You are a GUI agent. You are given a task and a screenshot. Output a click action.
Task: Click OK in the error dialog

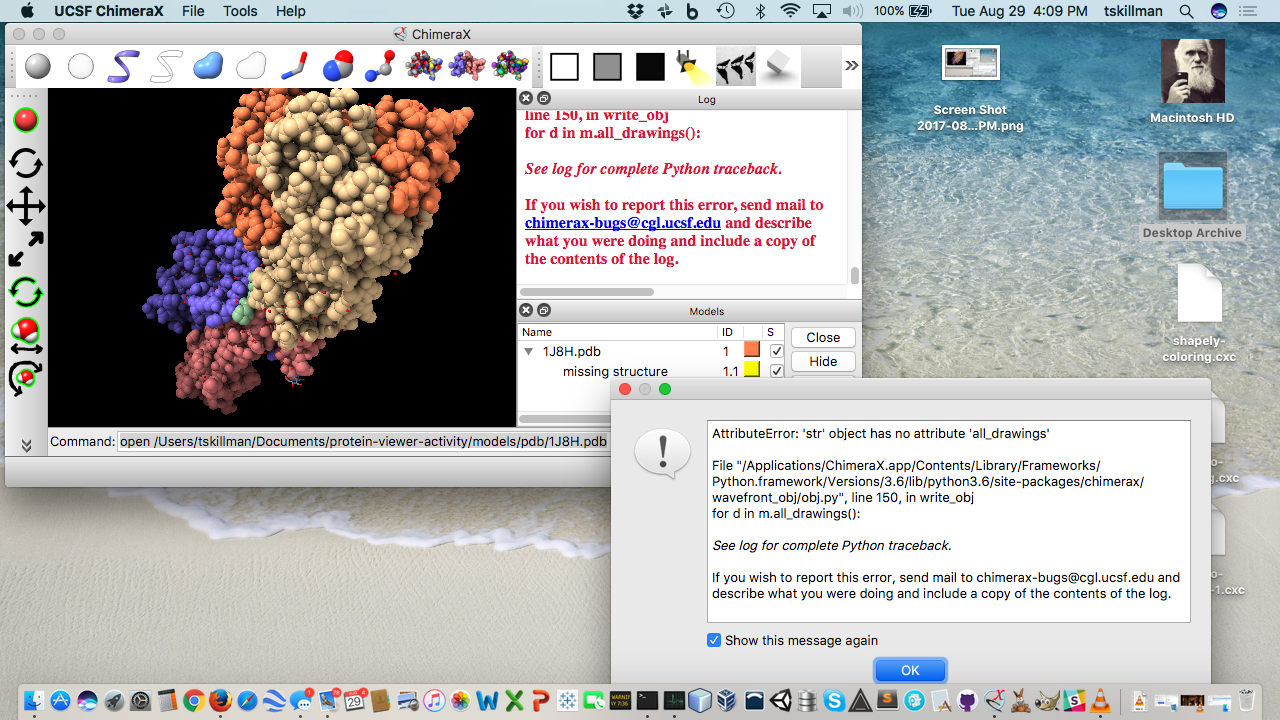[x=909, y=670]
